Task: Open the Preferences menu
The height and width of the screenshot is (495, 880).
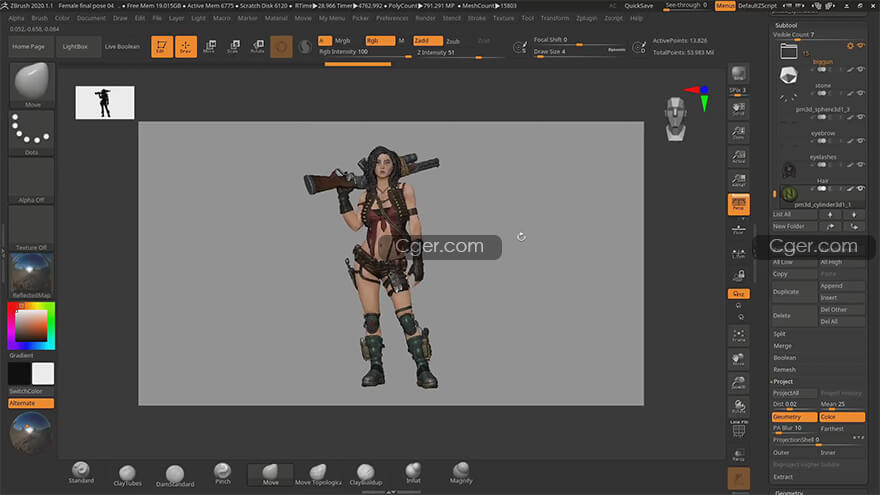Action: tap(392, 18)
